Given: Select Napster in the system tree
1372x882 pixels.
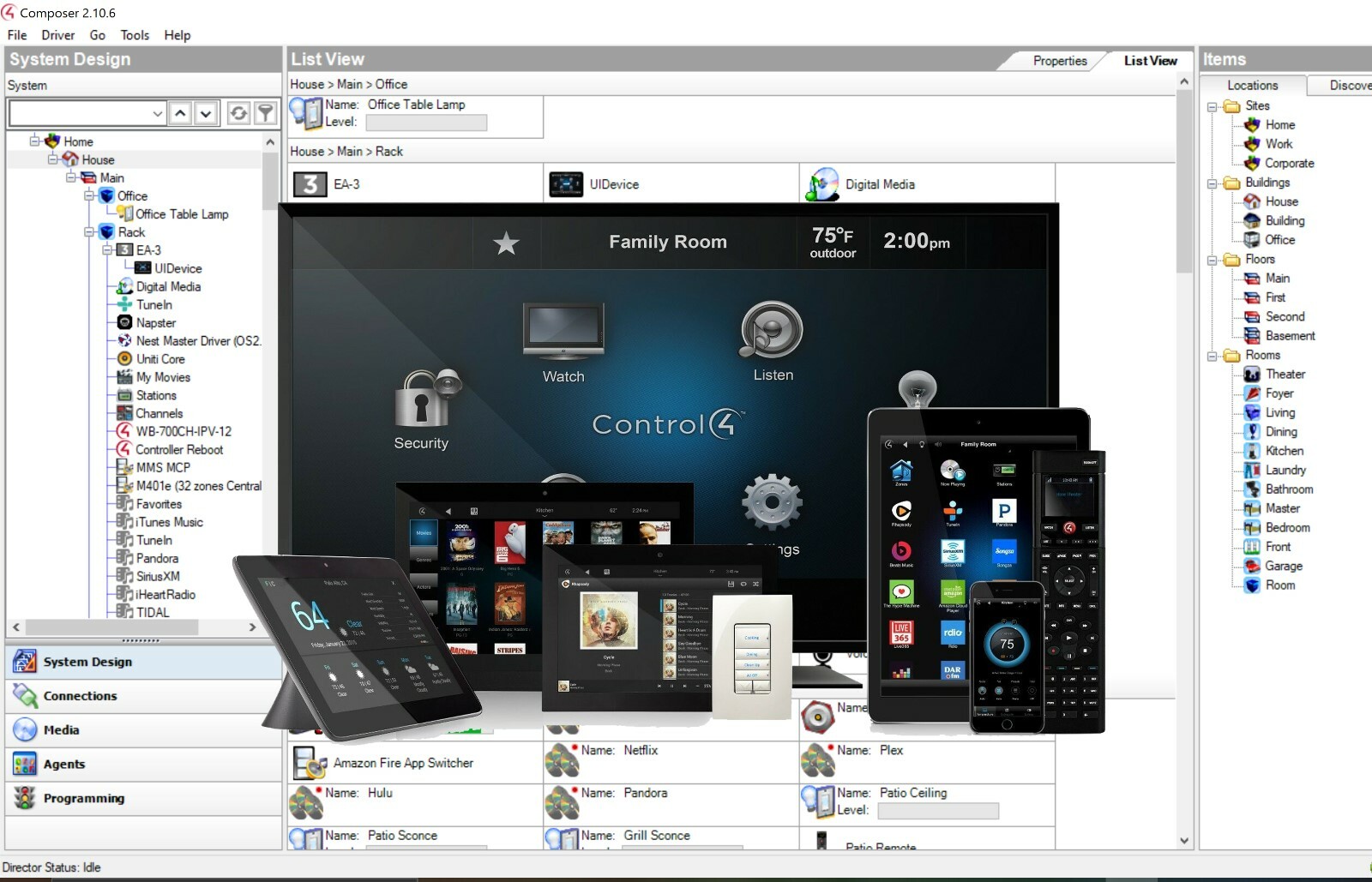Looking at the screenshot, I should [x=155, y=323].
